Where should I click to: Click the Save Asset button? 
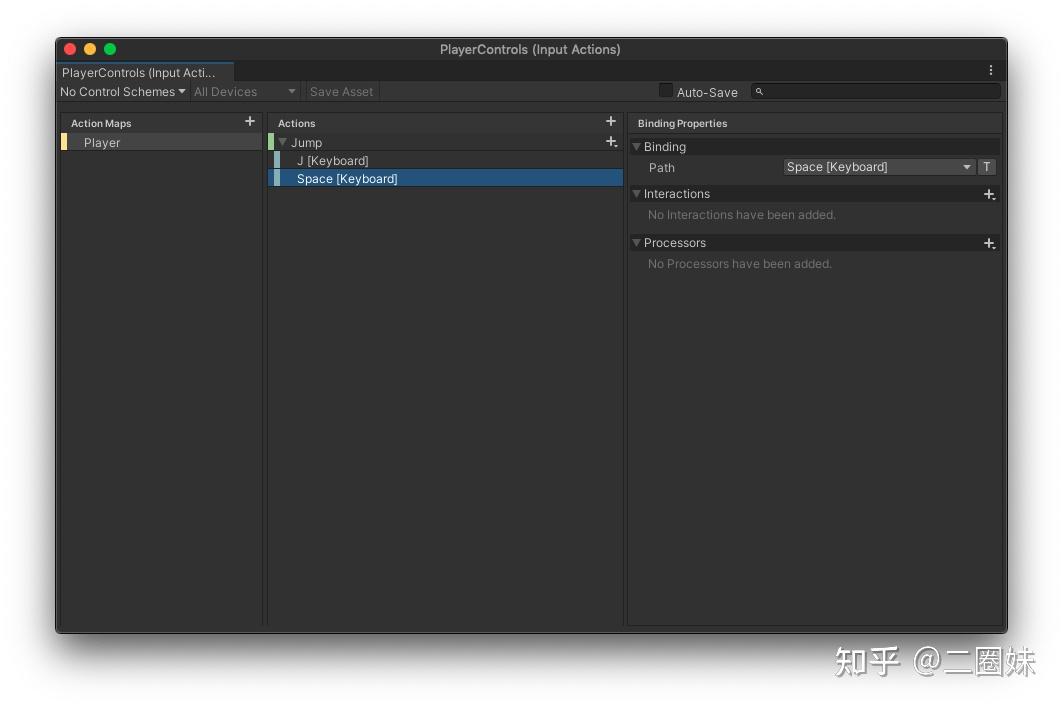pos(341,91)
